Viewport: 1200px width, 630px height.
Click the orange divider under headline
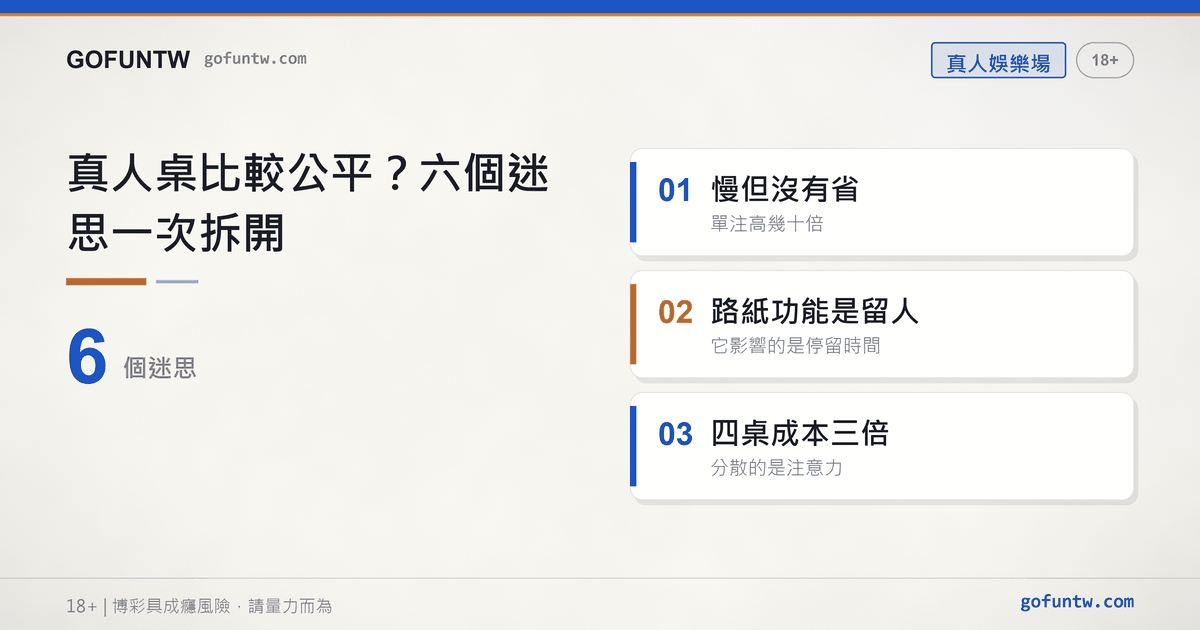tap(106, 282)
